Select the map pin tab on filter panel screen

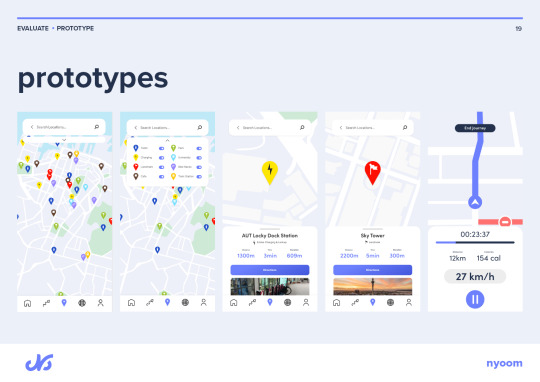[x=167, y=302]
